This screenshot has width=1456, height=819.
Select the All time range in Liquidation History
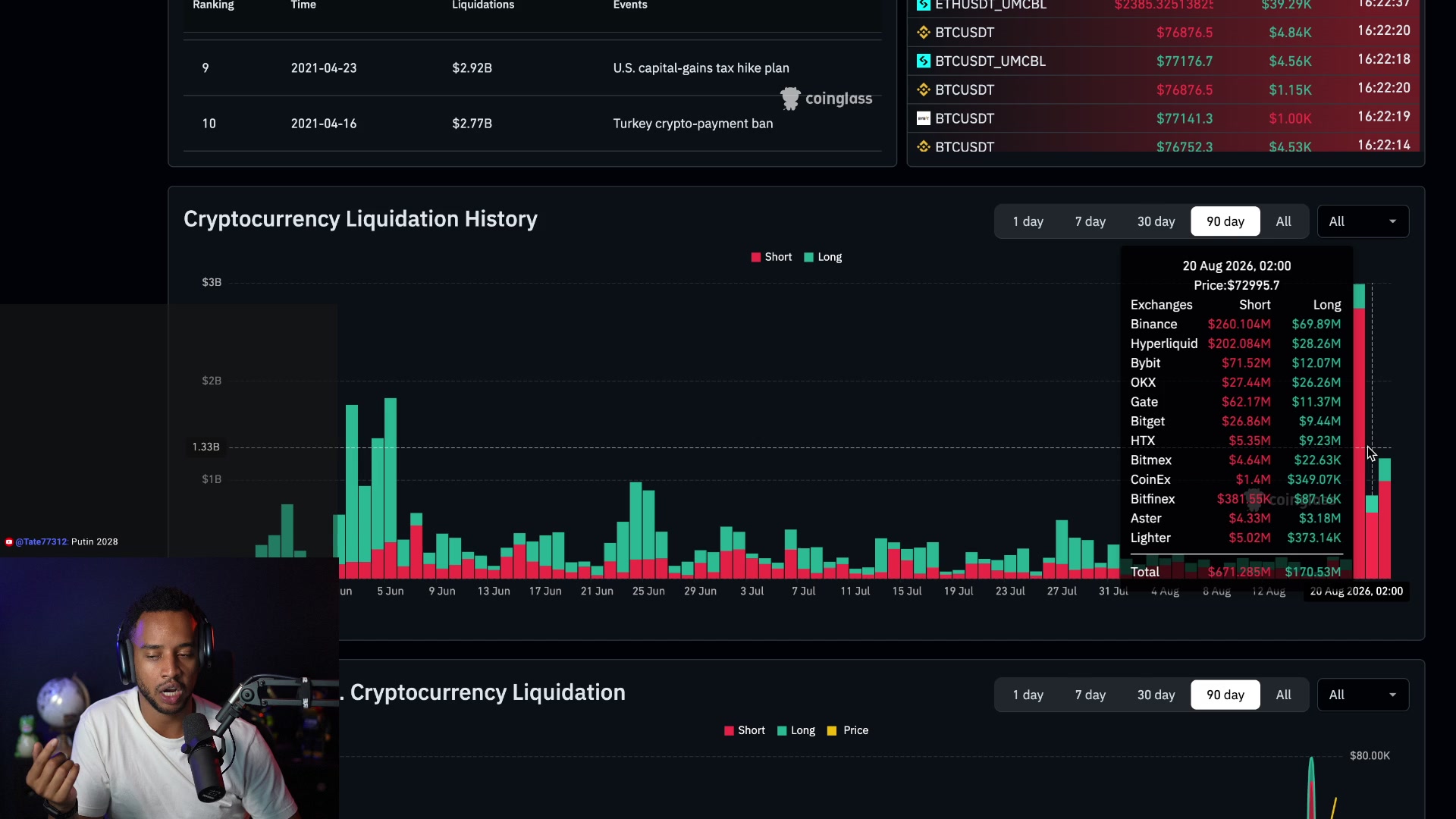1283,221
